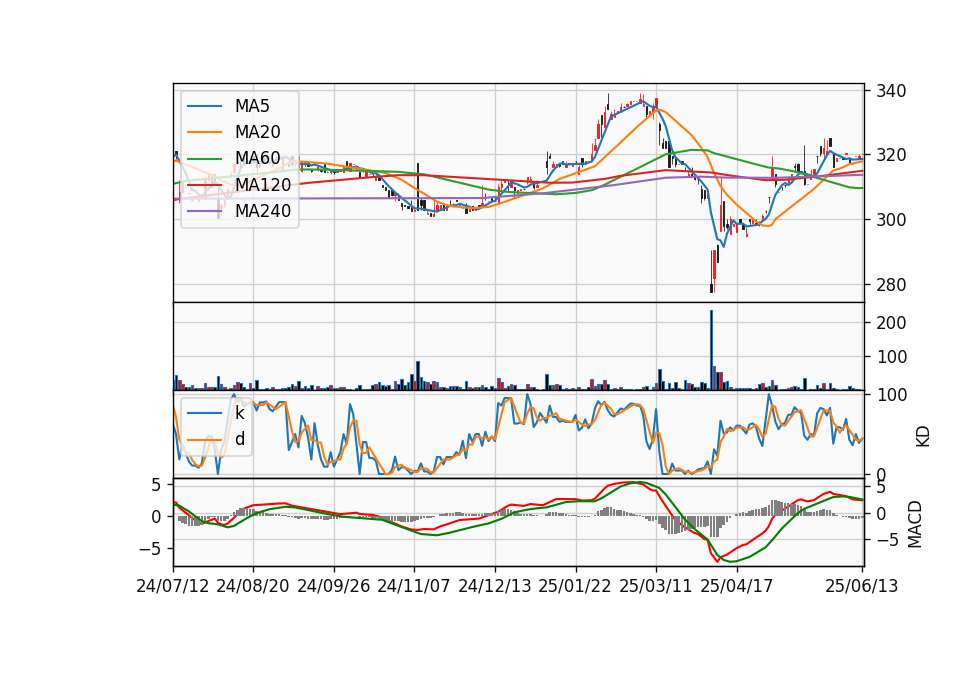Click the 25/04/17 date axis label
This screenshot has height=690, width=960.
pos(737,586)
